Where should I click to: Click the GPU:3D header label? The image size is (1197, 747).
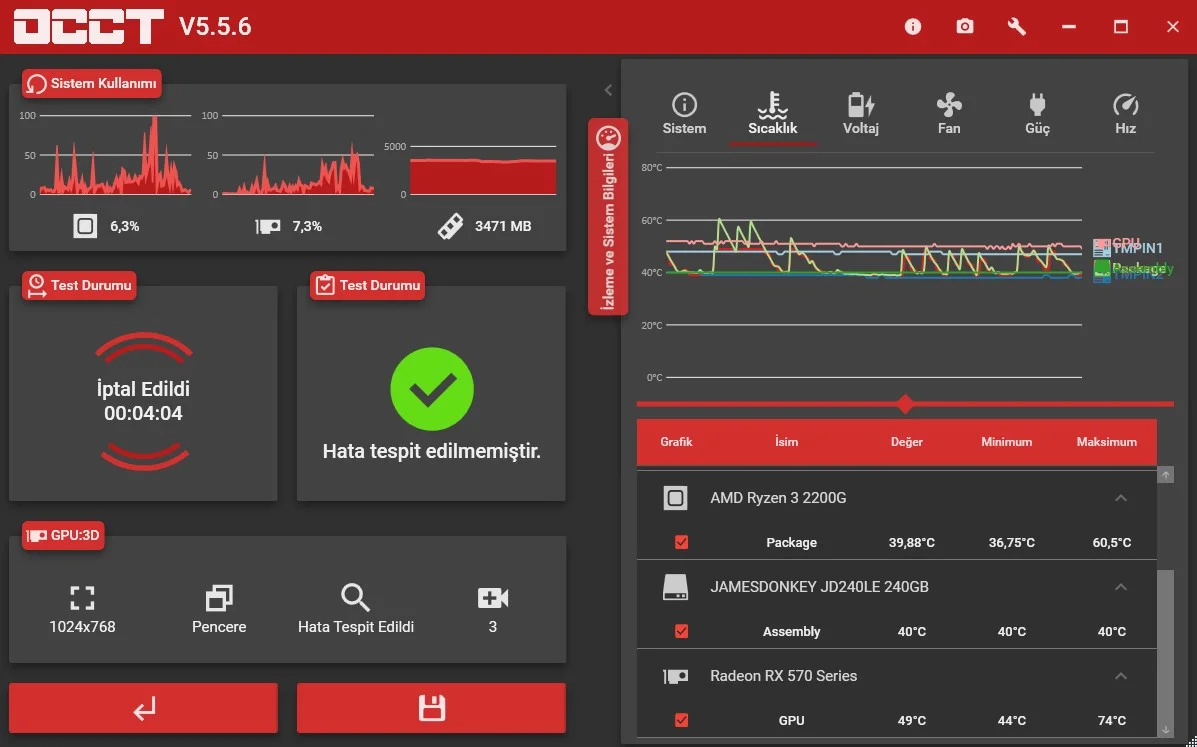click(63, 536)
